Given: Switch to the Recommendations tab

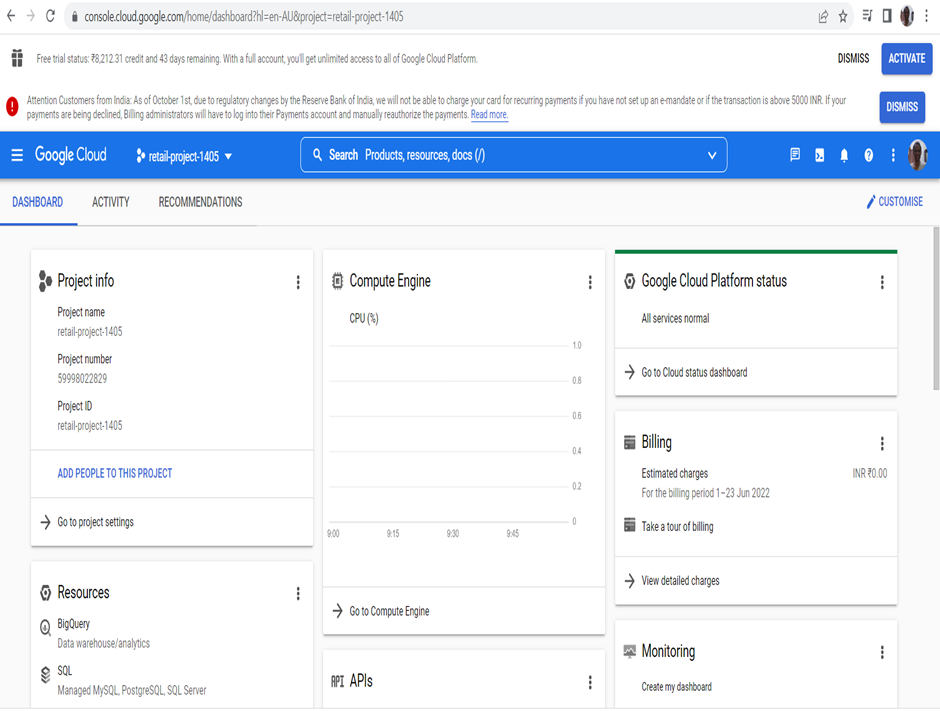Looking at the screenshot, I should (x=200, y=202).
